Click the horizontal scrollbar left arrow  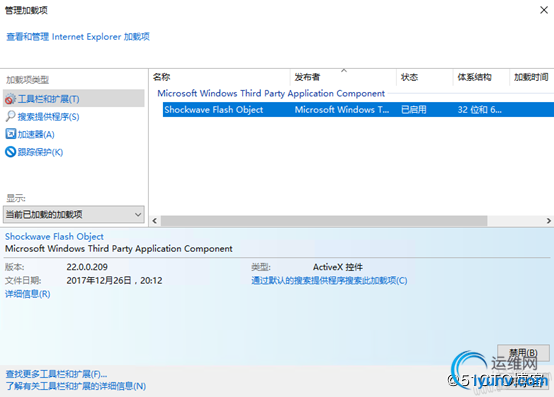(155, 221)
